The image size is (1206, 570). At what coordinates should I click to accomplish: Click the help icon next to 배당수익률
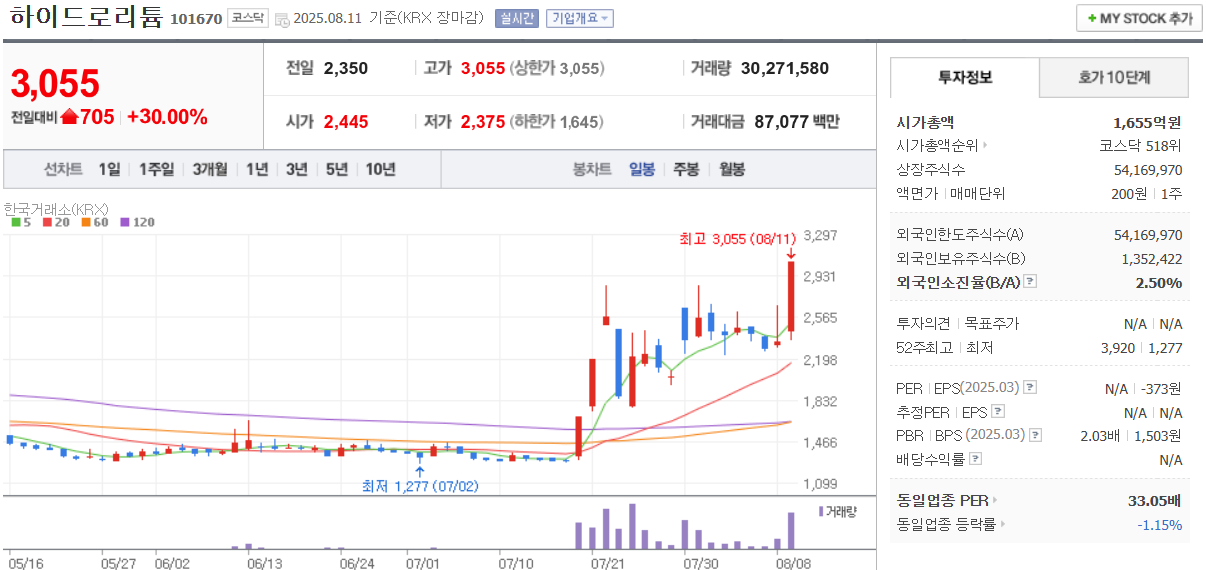coord(976,459)
